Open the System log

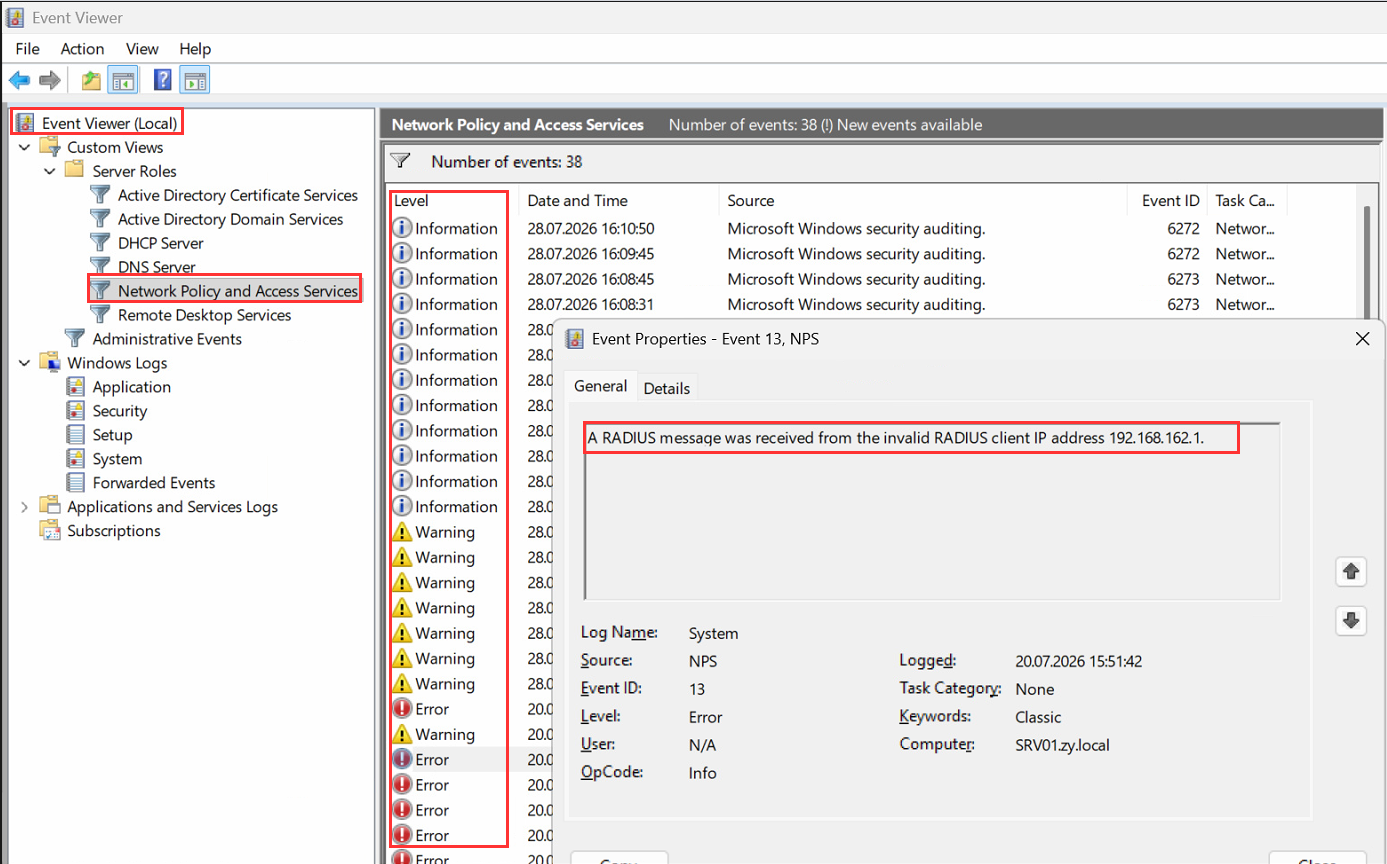[117, 459]
